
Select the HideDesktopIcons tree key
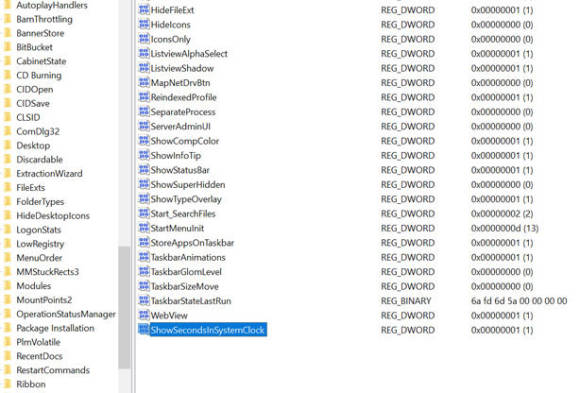53,215
